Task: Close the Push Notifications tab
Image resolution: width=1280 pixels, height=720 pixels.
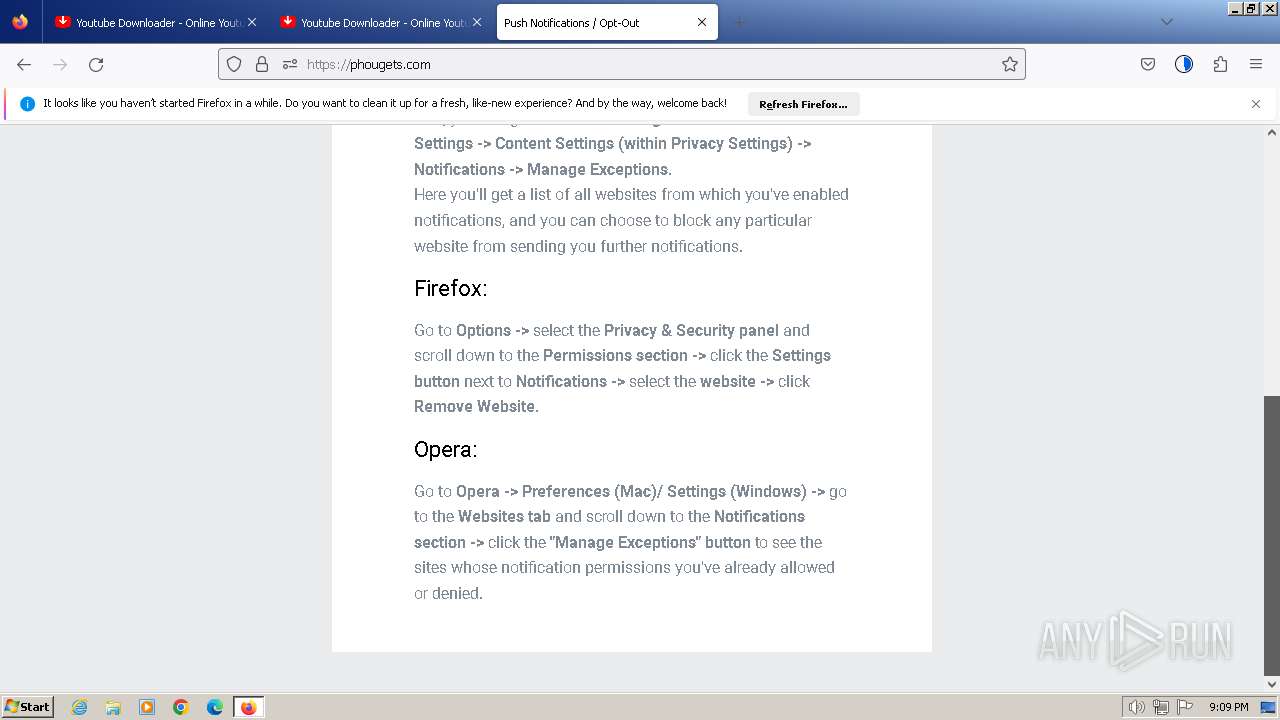Action: click(702, 22)
